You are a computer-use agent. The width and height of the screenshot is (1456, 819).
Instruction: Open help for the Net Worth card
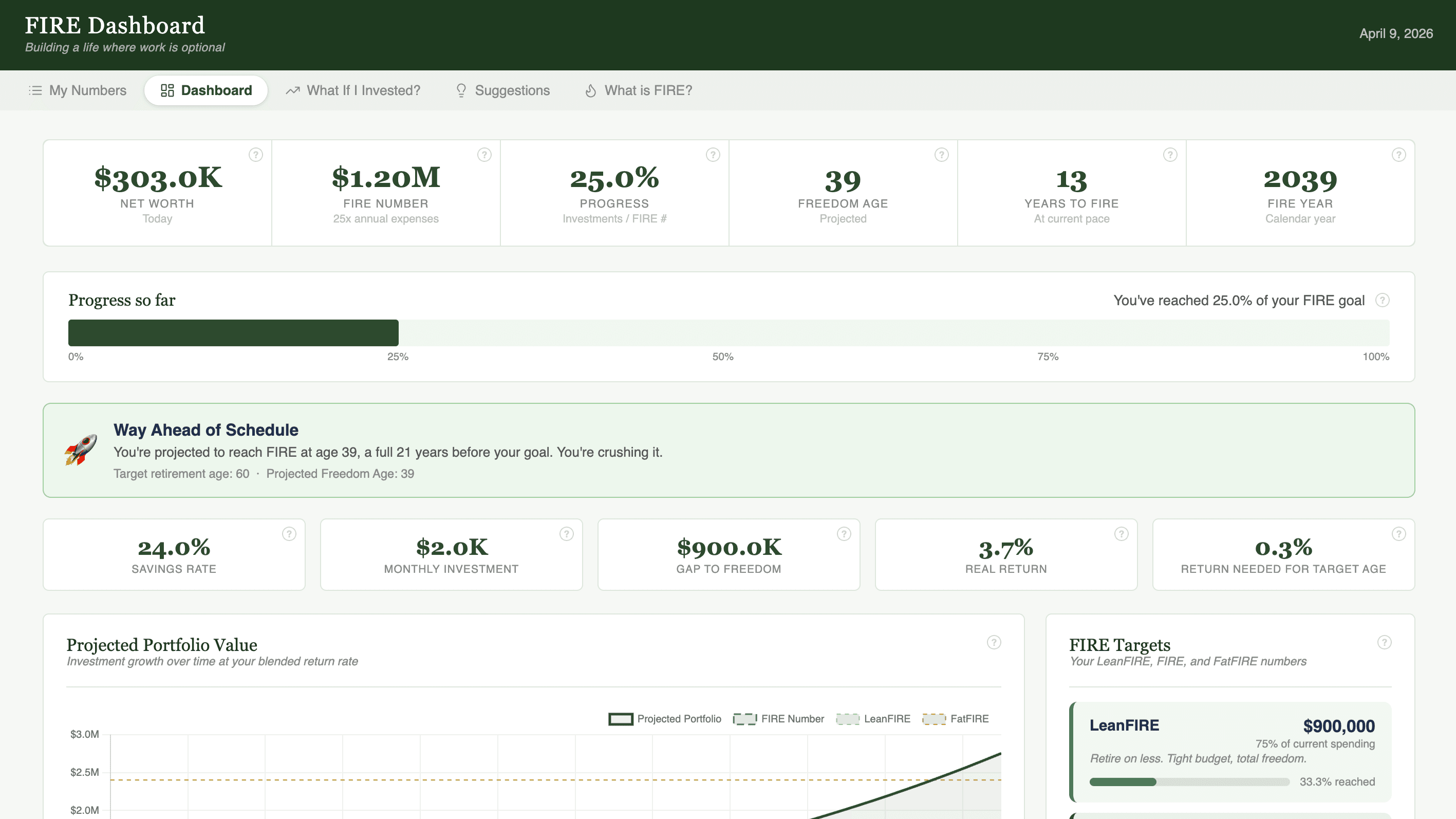(x=255, y=155)
